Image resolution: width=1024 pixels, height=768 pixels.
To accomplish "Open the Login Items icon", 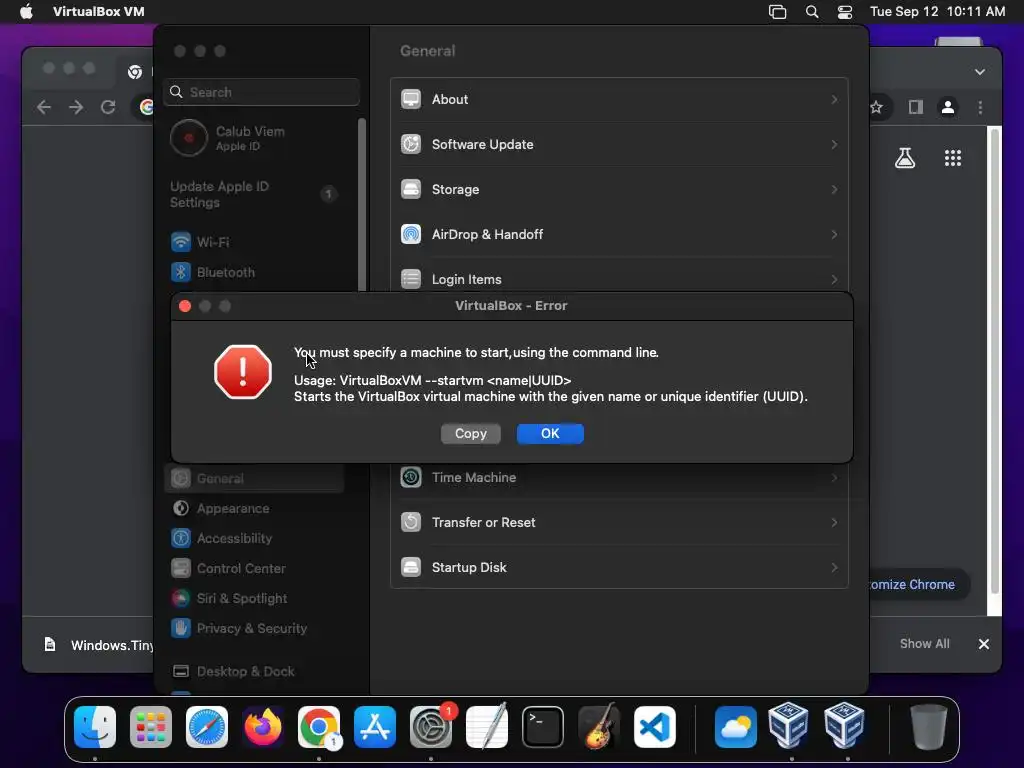I will tap(411, 279).
